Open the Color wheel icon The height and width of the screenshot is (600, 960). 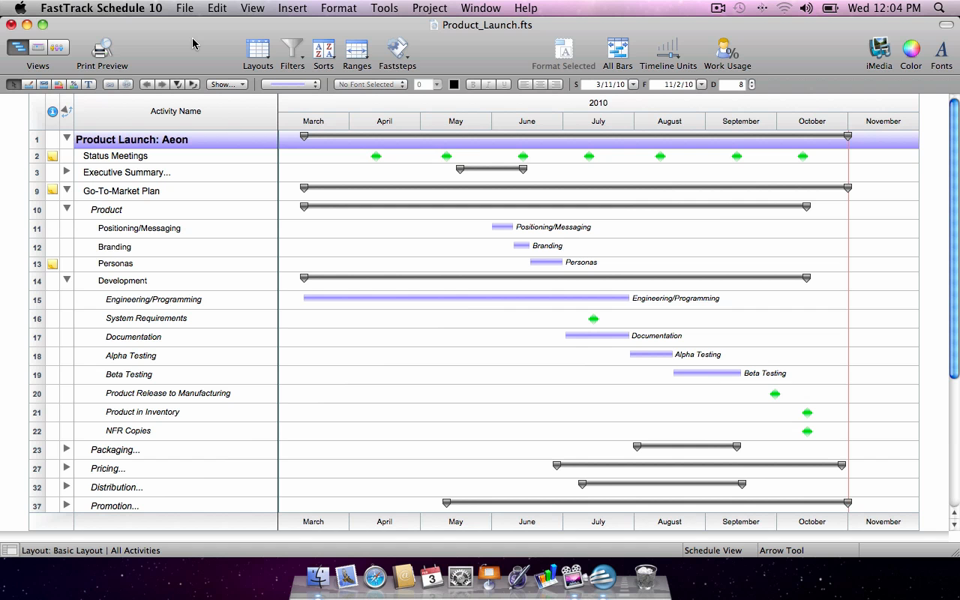[x=911, y=49]
